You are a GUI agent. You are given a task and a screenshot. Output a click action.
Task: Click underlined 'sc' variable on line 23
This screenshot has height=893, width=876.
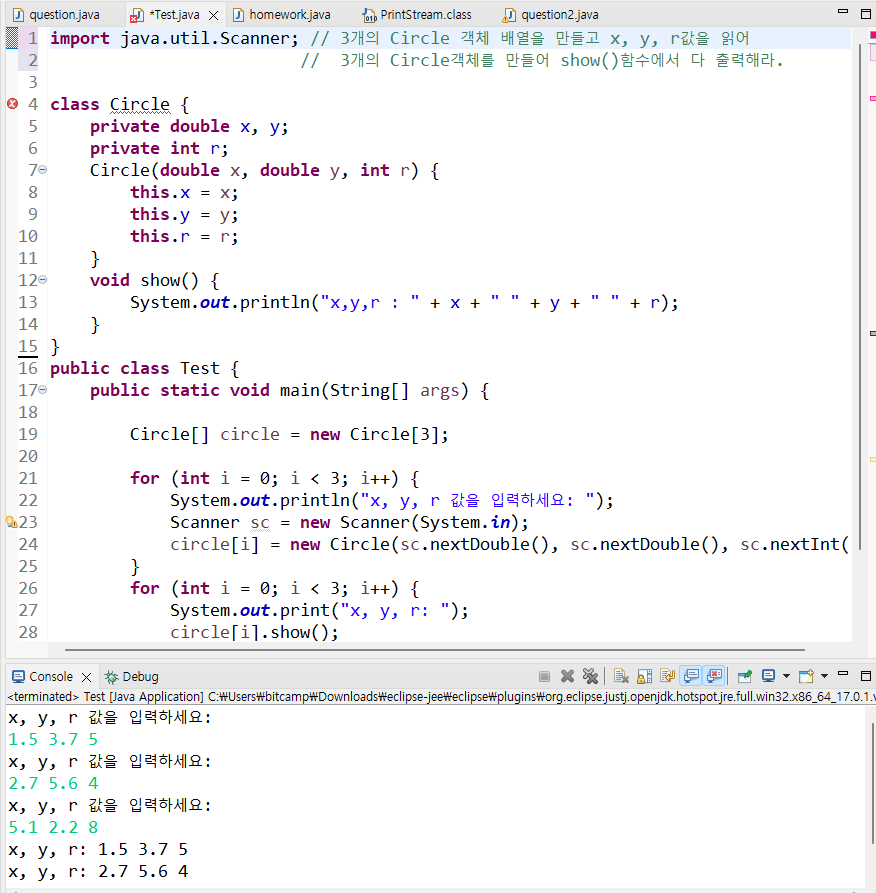[260, 523]
